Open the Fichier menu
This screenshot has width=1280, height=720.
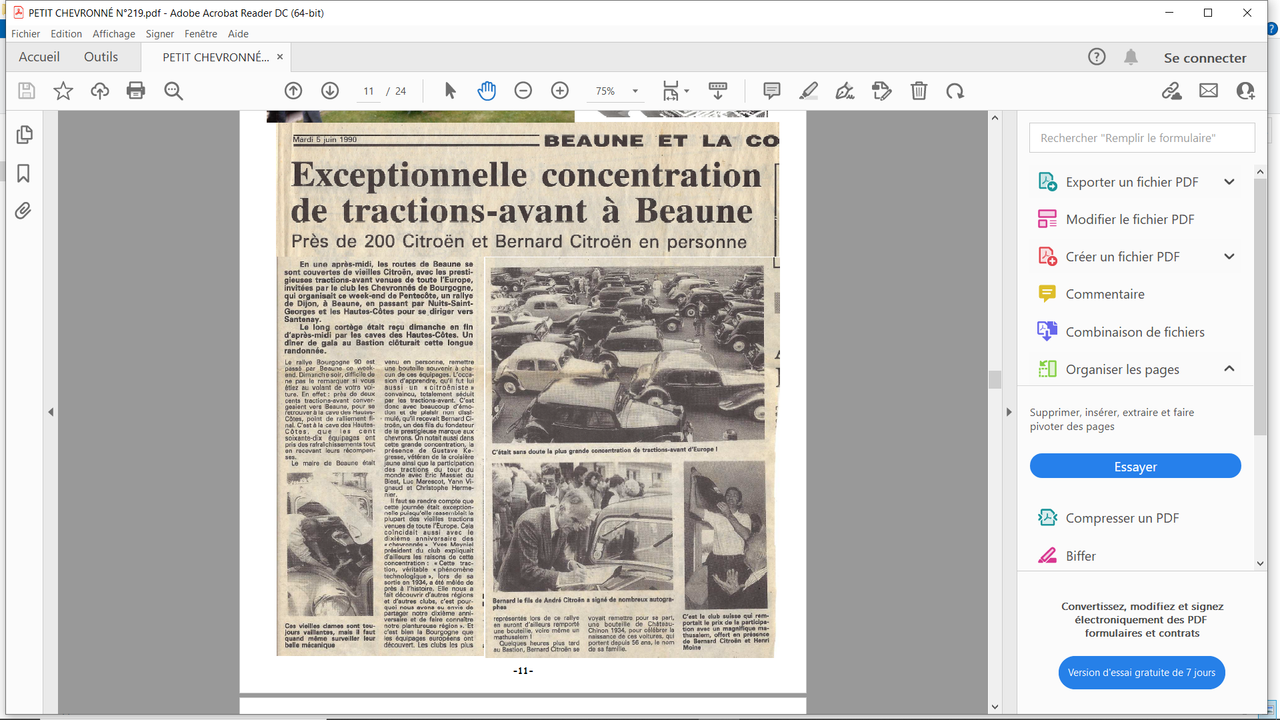point(26,34)
